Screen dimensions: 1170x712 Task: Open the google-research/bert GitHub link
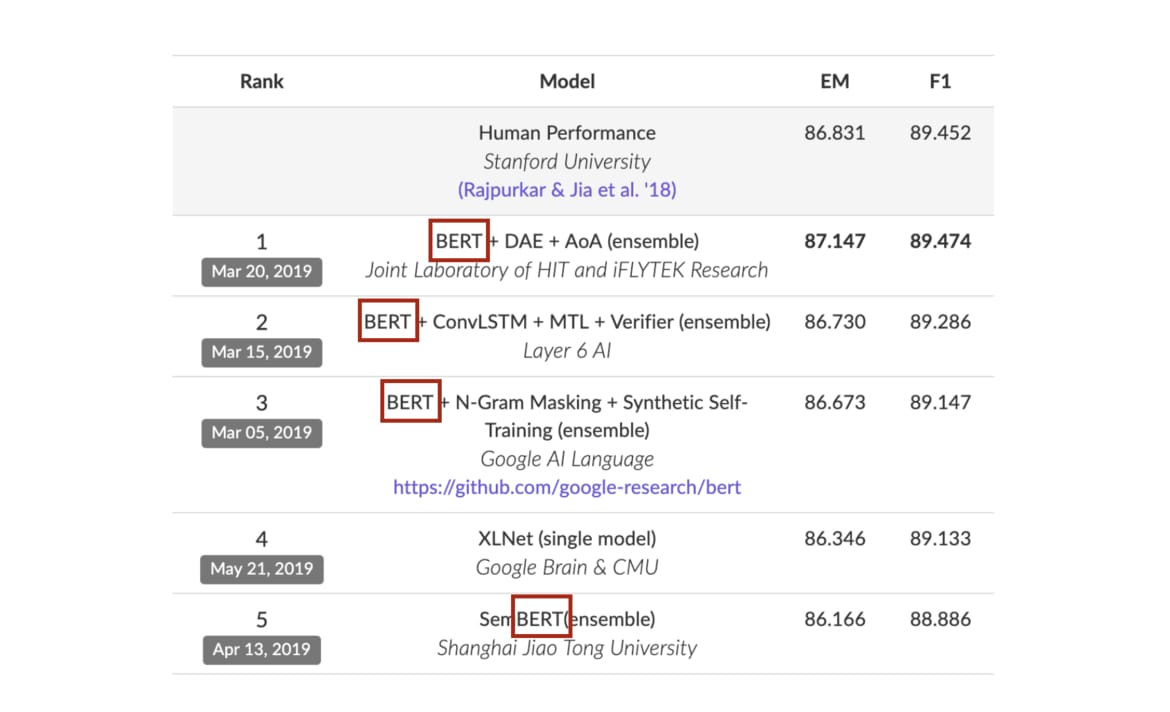(x=567, y=488)
